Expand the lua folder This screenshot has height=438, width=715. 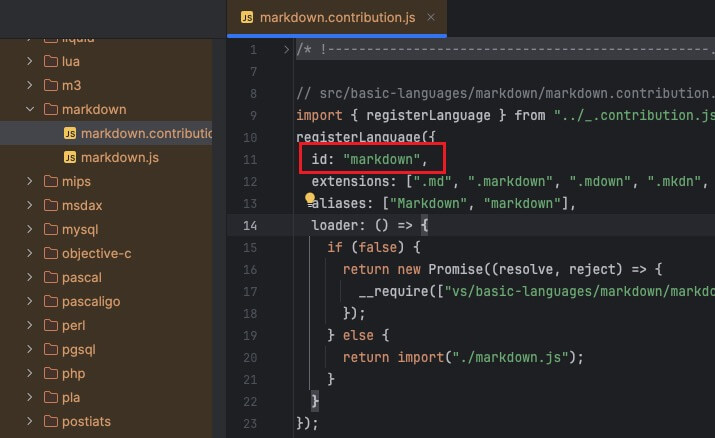[x=30, y=61]
